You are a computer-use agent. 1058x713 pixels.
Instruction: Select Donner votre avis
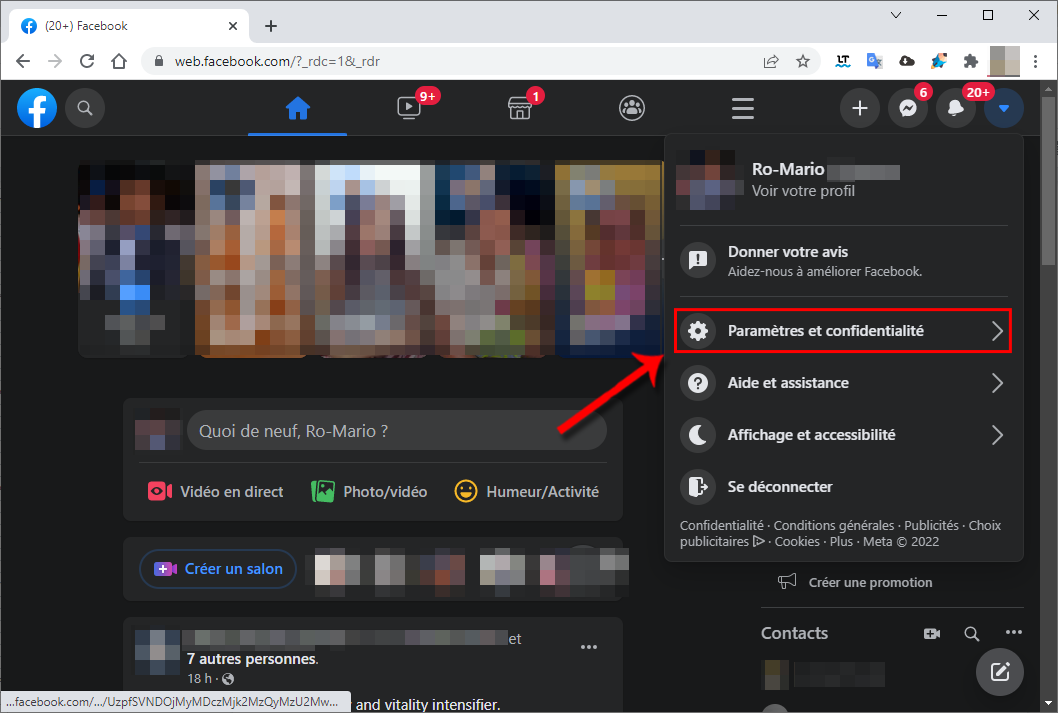pos(843,261)
